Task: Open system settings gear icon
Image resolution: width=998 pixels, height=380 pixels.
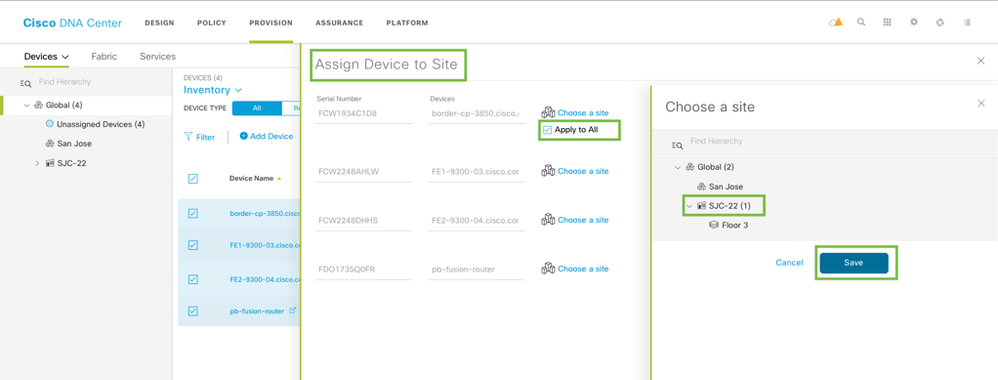Action: click(x=914, y=22)
